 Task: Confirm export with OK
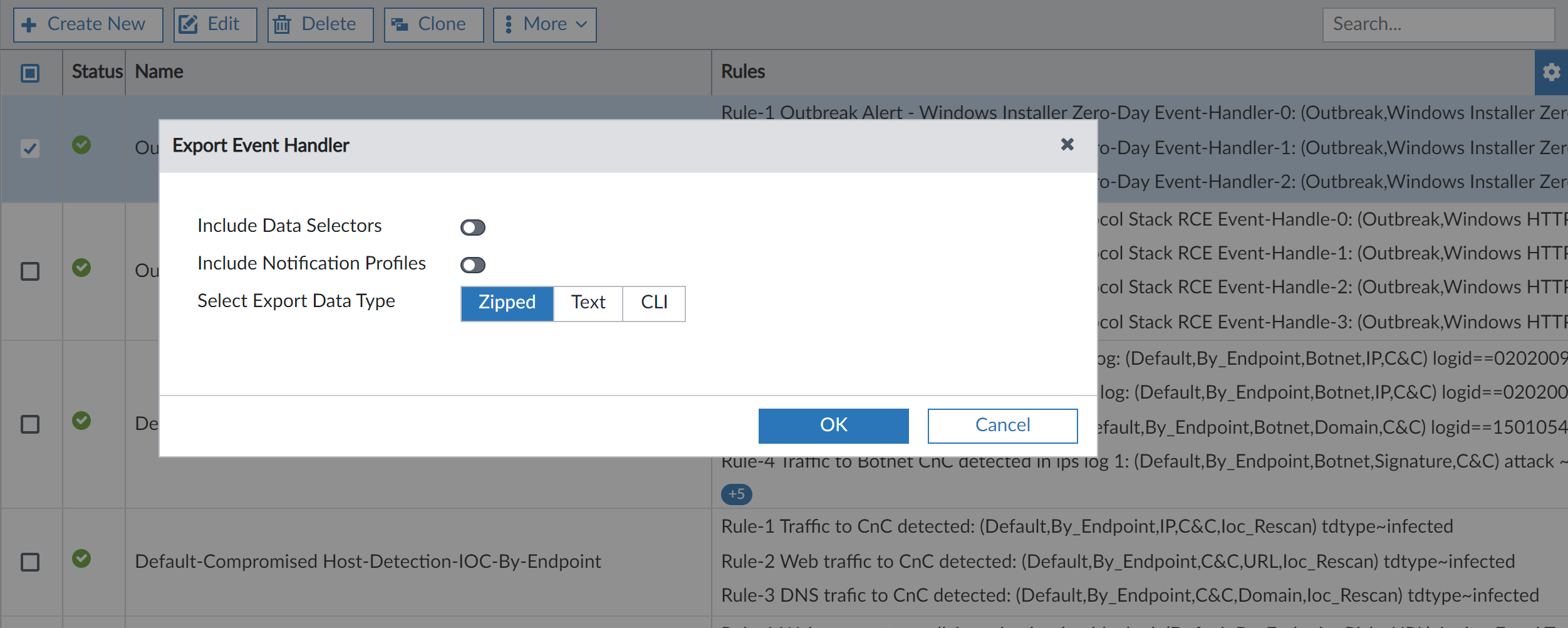click(x=833, y=425)
